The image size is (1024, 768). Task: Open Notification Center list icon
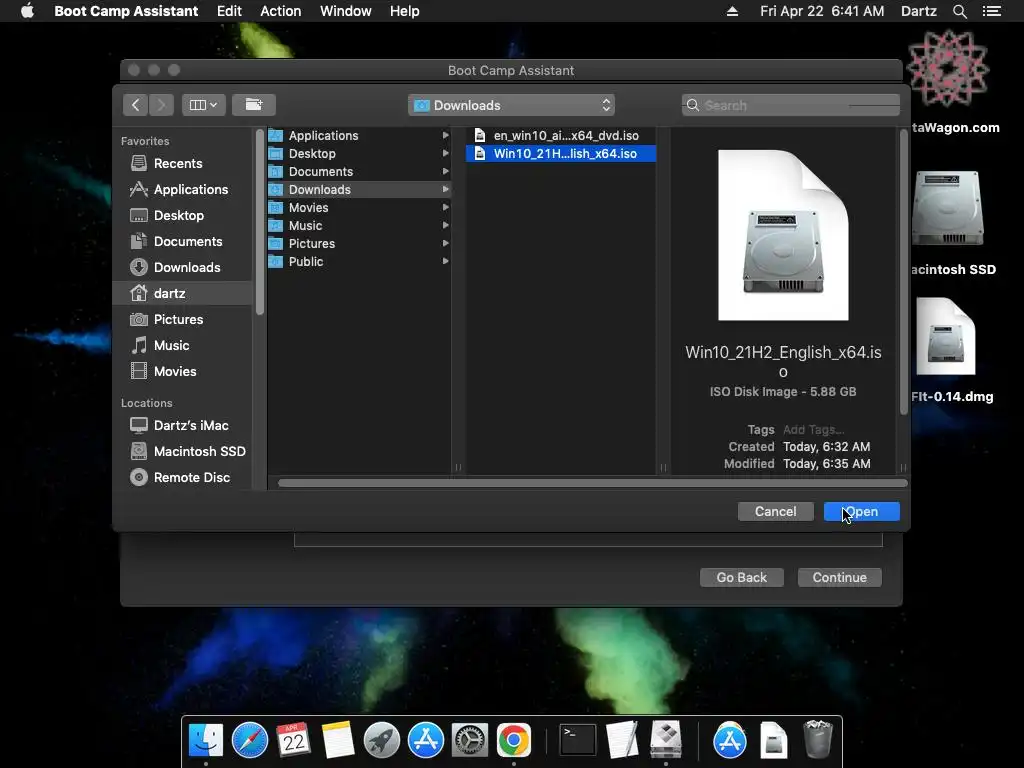pyautogui.click(x=991, y=11)
